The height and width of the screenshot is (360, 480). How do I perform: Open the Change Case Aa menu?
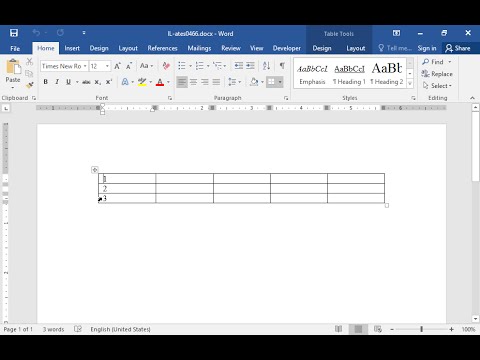pos(146,66)
